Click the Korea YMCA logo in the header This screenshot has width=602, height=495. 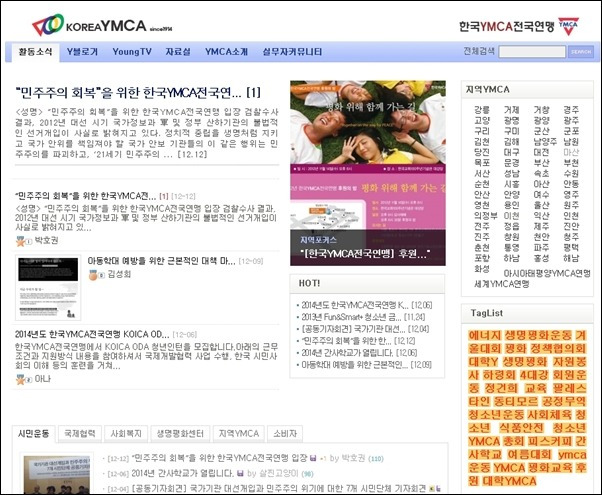click(102, 26)
